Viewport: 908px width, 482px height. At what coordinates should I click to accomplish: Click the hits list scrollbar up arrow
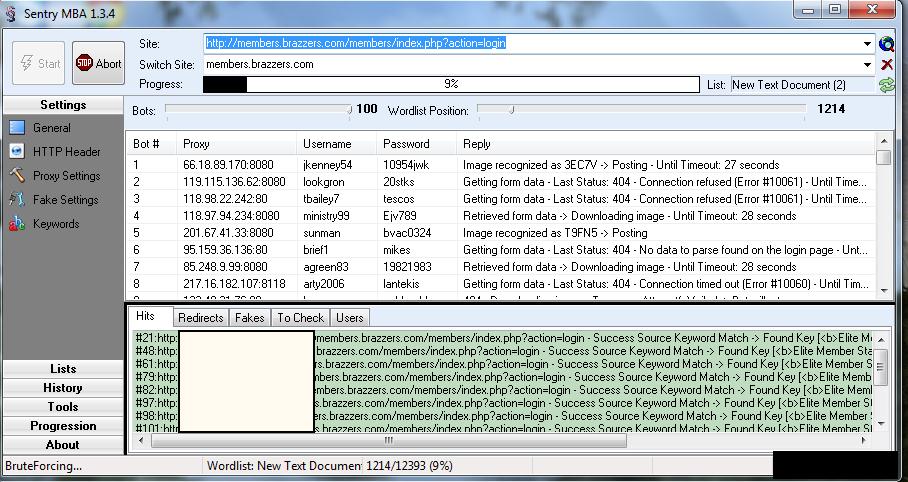pyautogui.click(x=881, y=340)
